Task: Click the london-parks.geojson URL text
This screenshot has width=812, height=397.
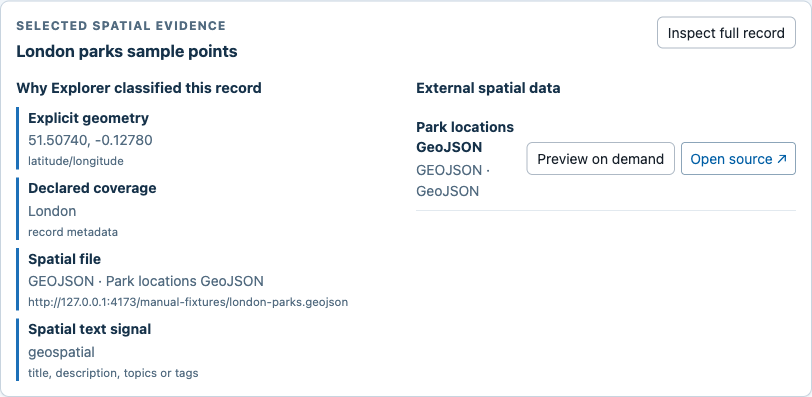Action: [x=188, y=302]
